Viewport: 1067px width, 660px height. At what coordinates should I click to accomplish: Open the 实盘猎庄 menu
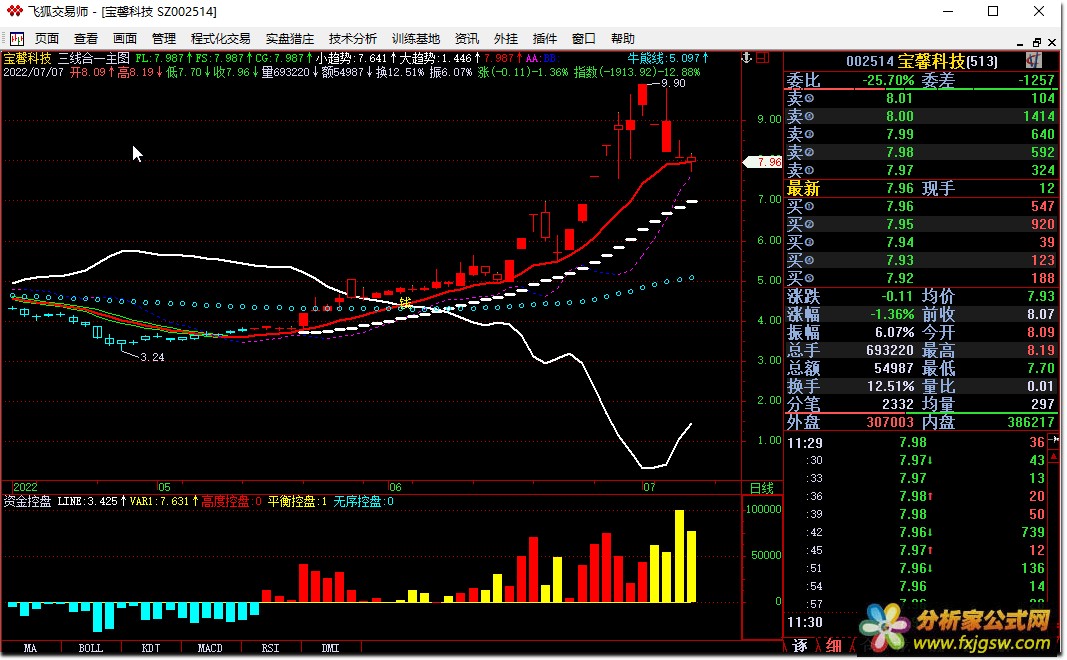click(x=290, y=39)
